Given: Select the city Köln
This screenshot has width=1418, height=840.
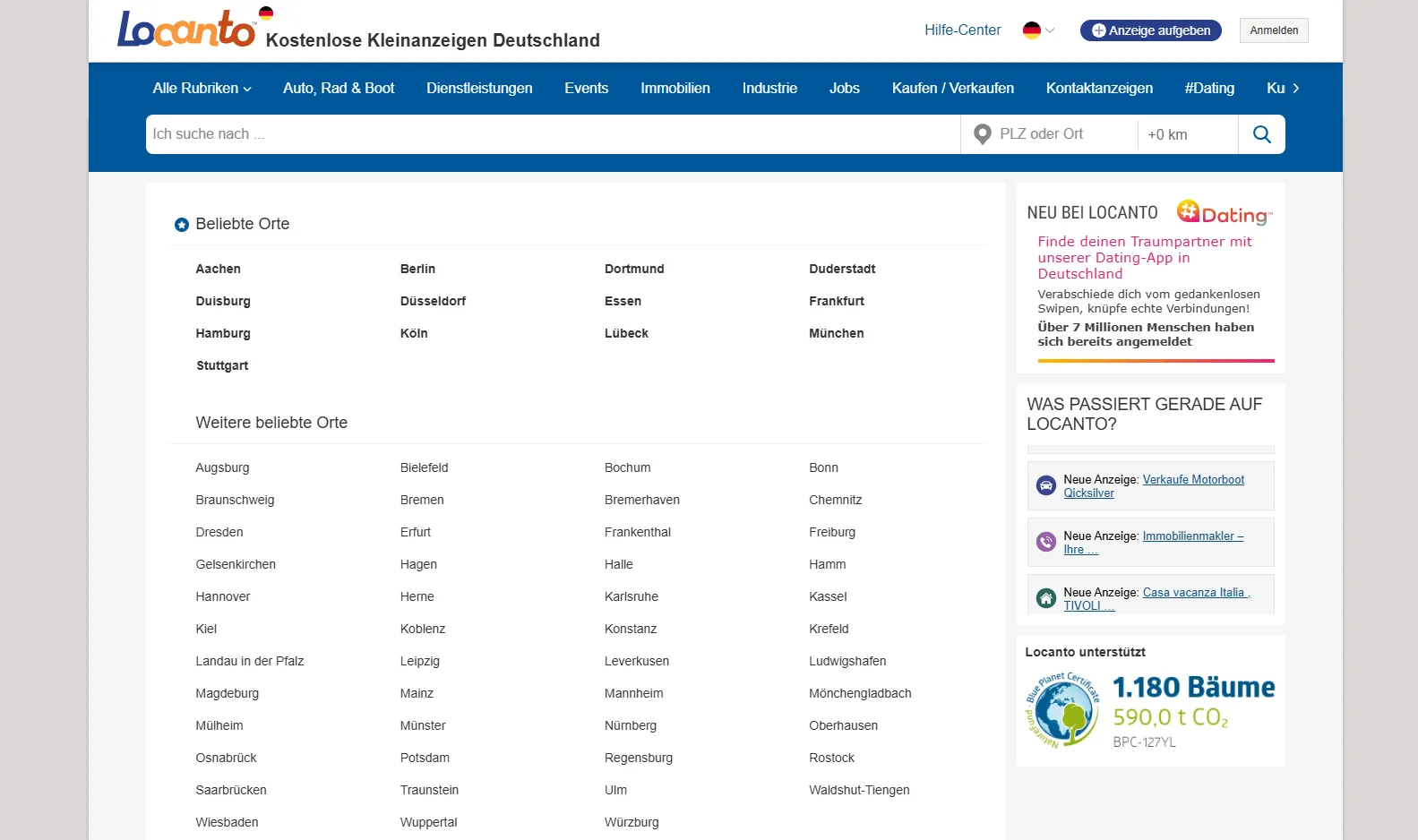Looking at the screenshot, I should point(414,333).
